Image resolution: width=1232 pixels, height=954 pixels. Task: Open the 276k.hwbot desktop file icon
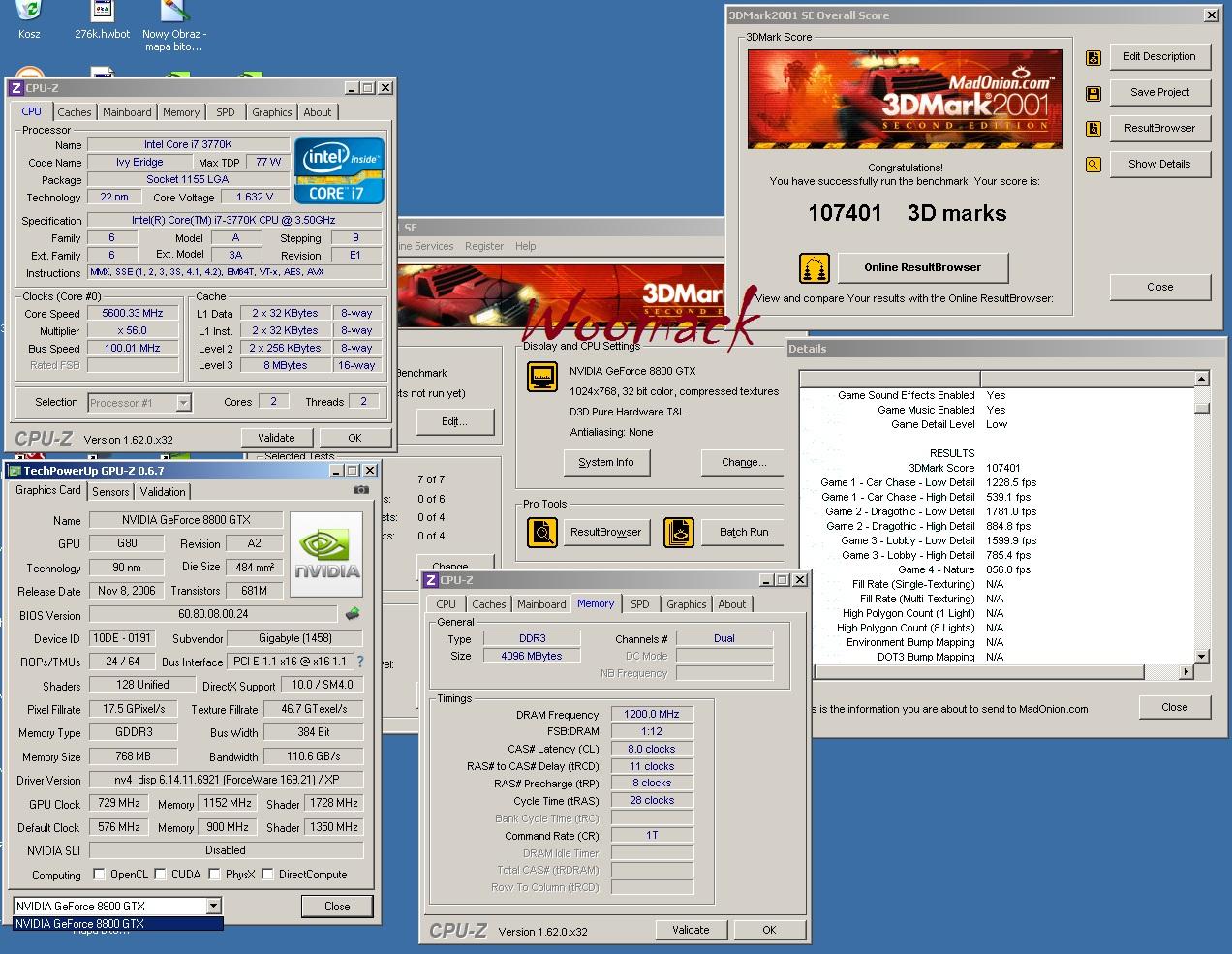tap(102, 19)
